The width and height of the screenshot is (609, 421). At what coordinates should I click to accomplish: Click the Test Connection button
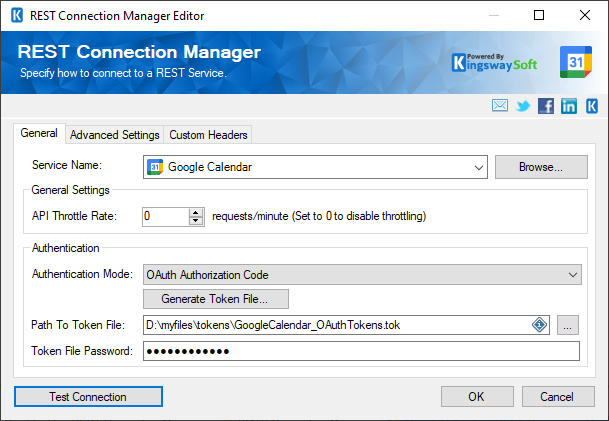point(88,397)
